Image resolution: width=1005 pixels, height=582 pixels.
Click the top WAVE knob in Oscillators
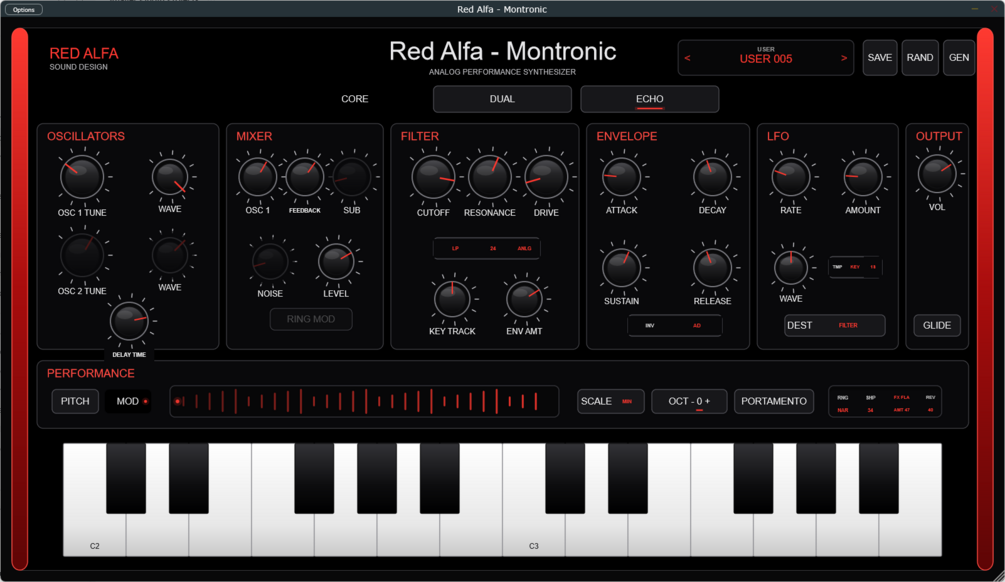coord(170,177)
